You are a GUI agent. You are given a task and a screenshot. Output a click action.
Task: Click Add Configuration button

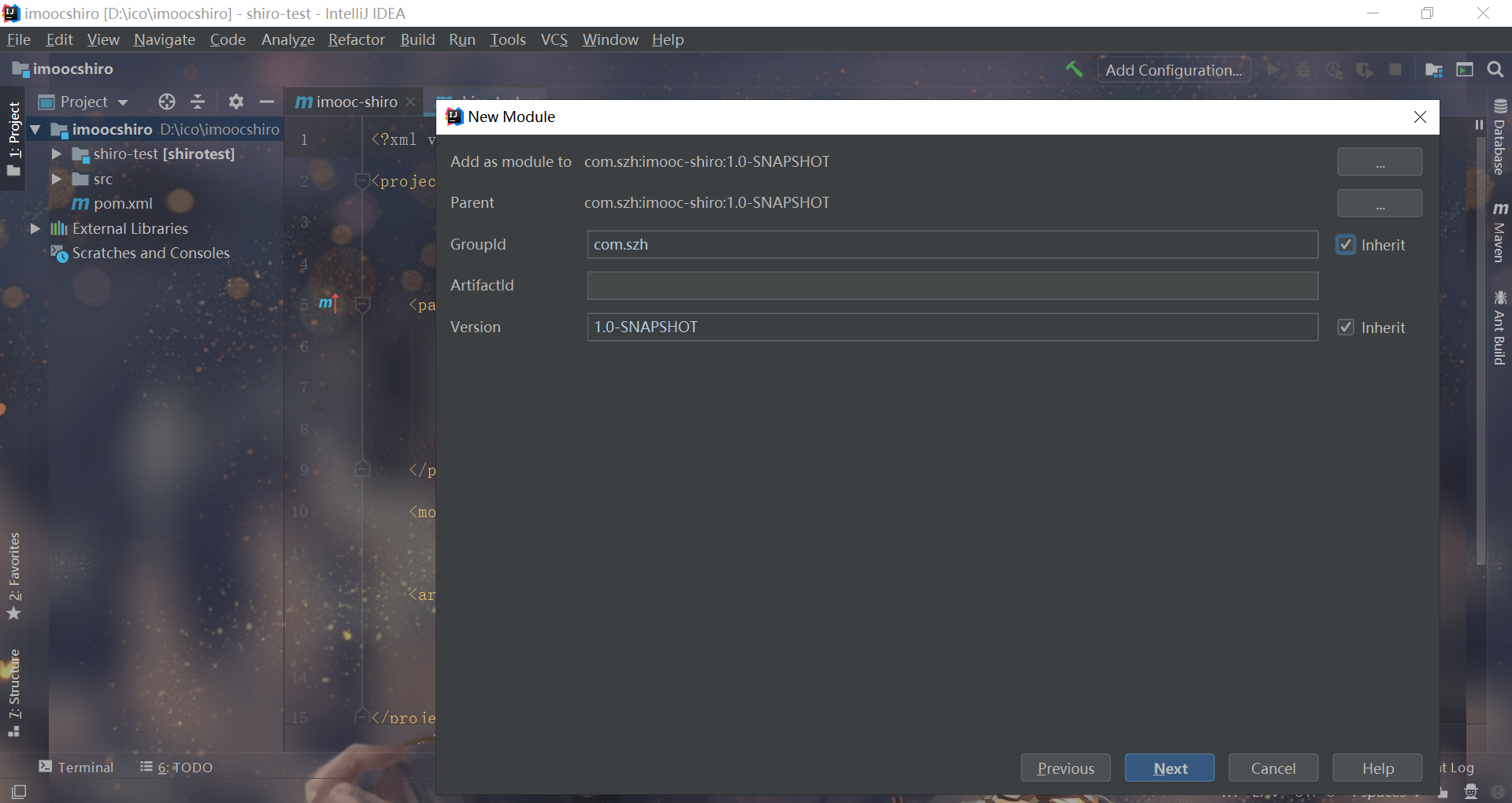[x=1173, y=70]
